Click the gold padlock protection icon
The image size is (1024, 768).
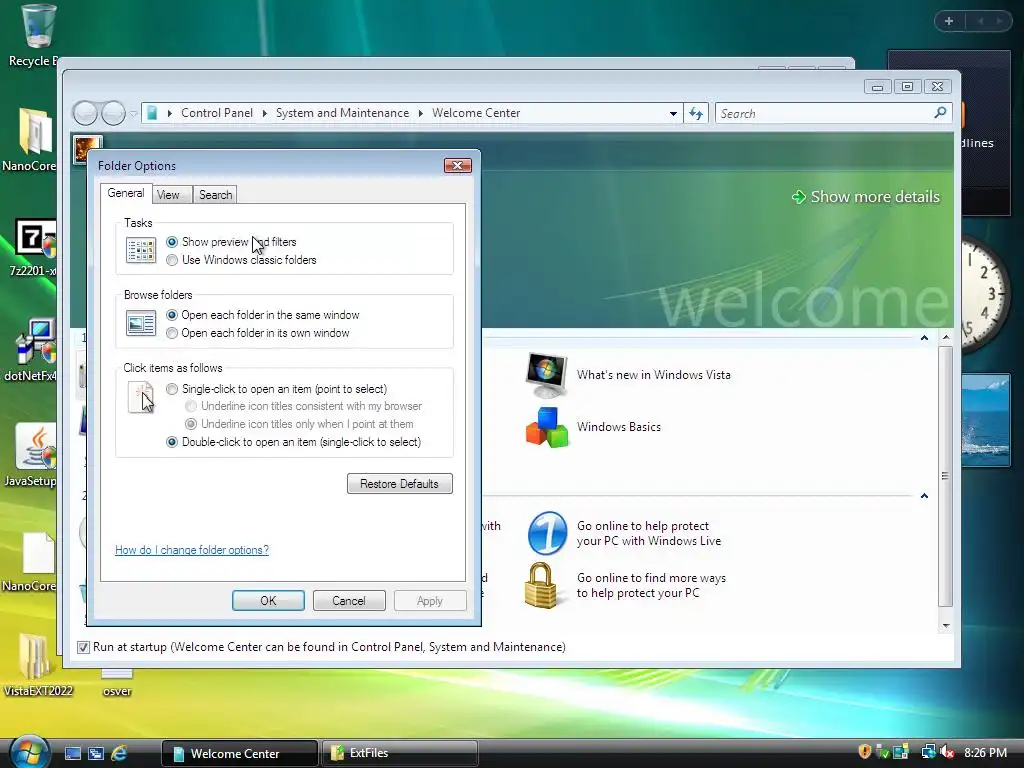541,586
